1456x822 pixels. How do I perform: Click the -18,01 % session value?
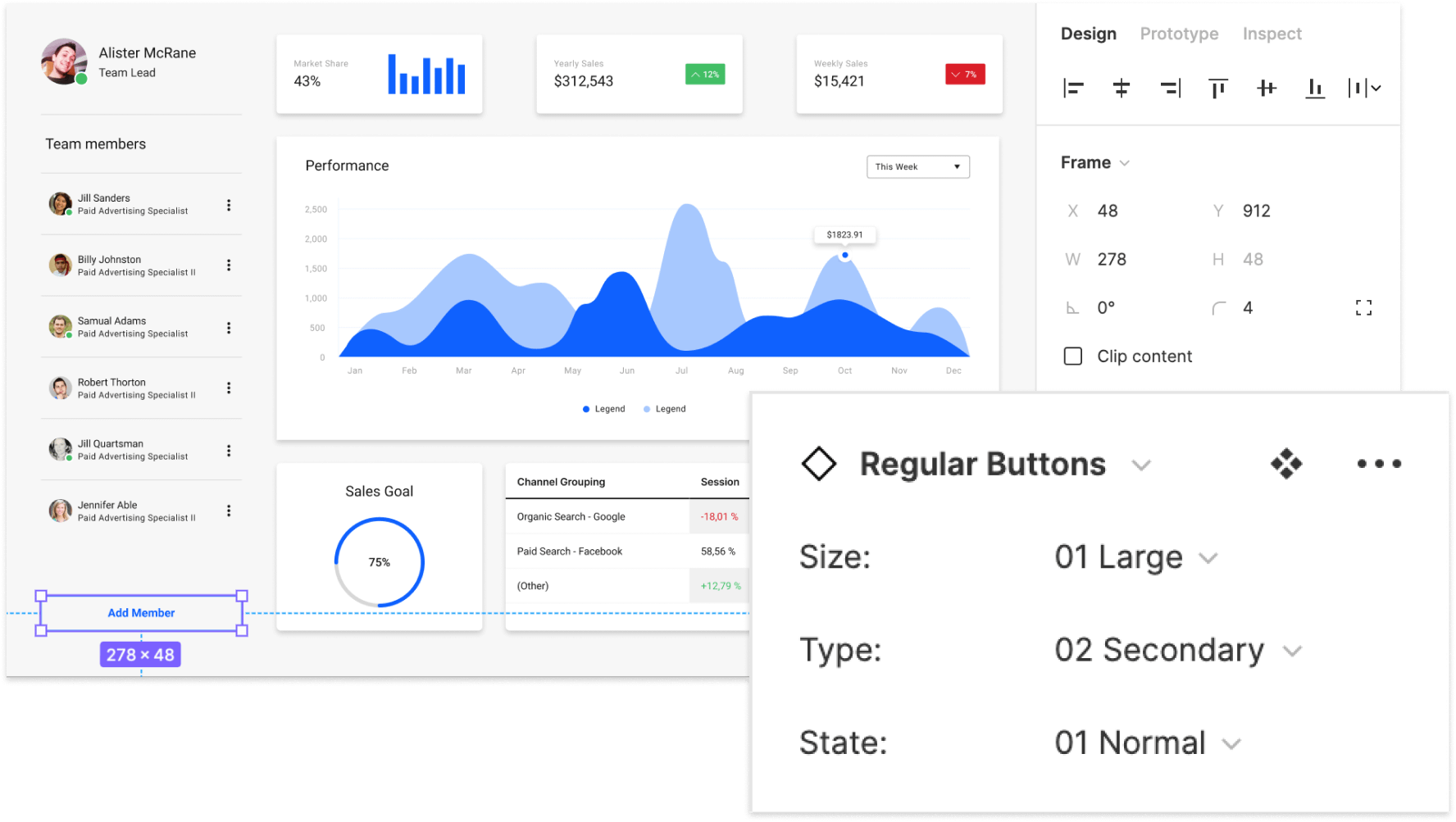pyautogui.click(x=719, y=517)
